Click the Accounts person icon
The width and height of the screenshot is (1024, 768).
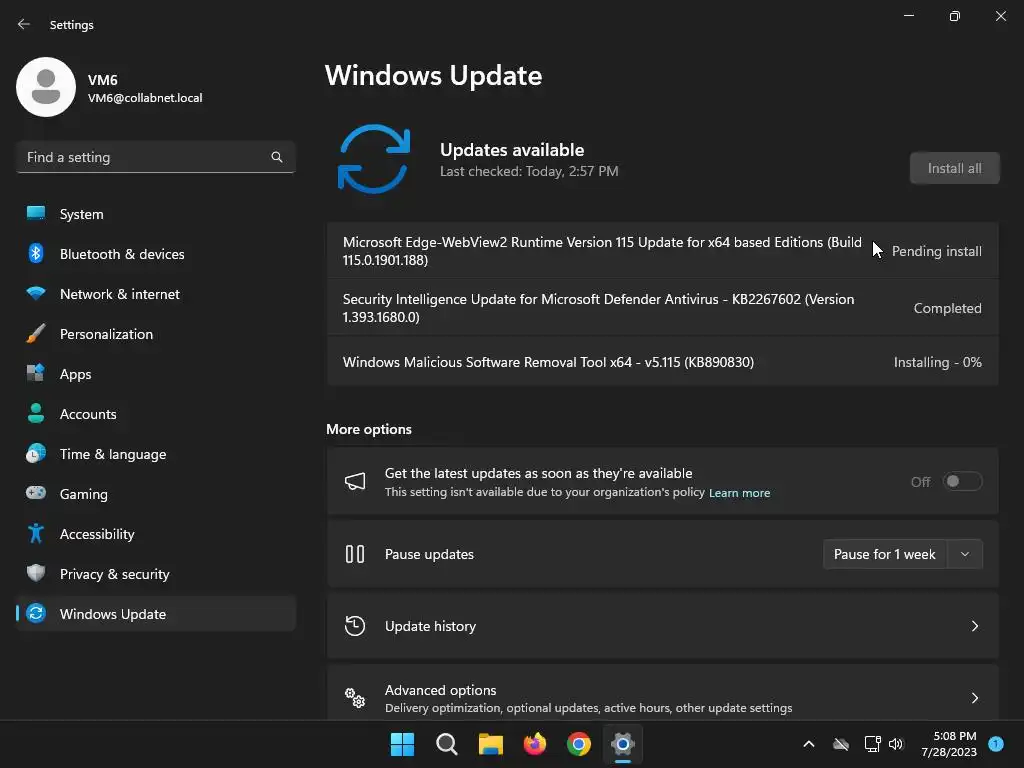click(x=36, y=413)
